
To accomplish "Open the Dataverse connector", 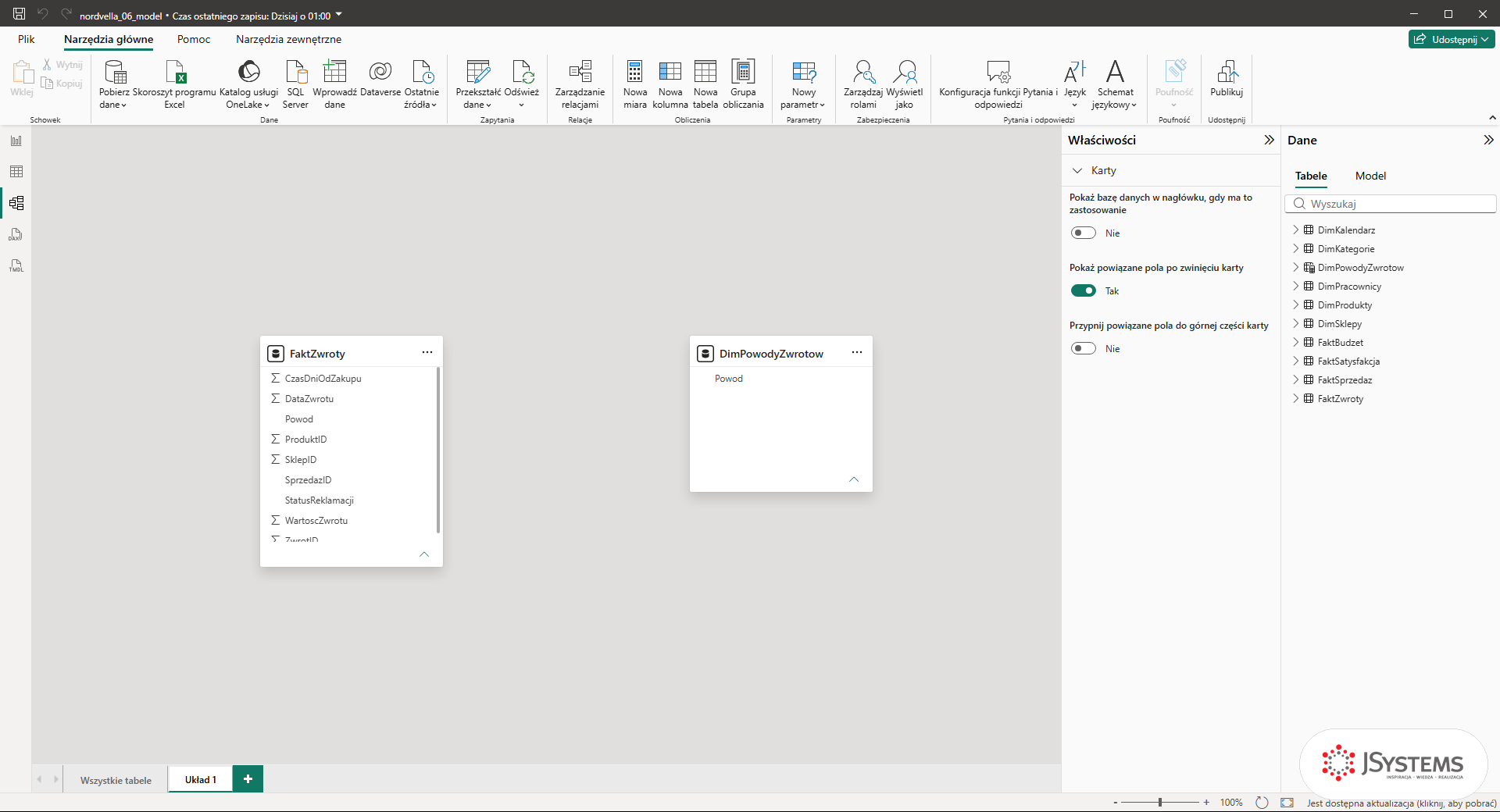I will tap(380, 78).
